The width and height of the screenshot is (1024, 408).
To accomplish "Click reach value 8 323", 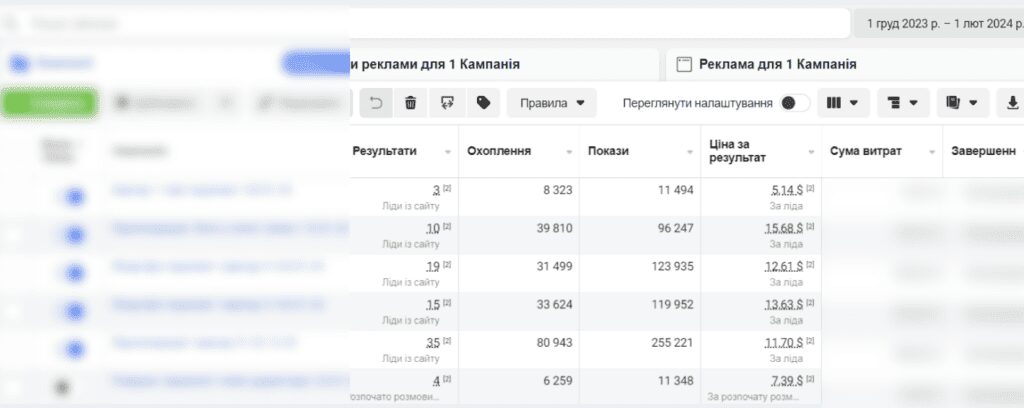I will tap(558, 190).
